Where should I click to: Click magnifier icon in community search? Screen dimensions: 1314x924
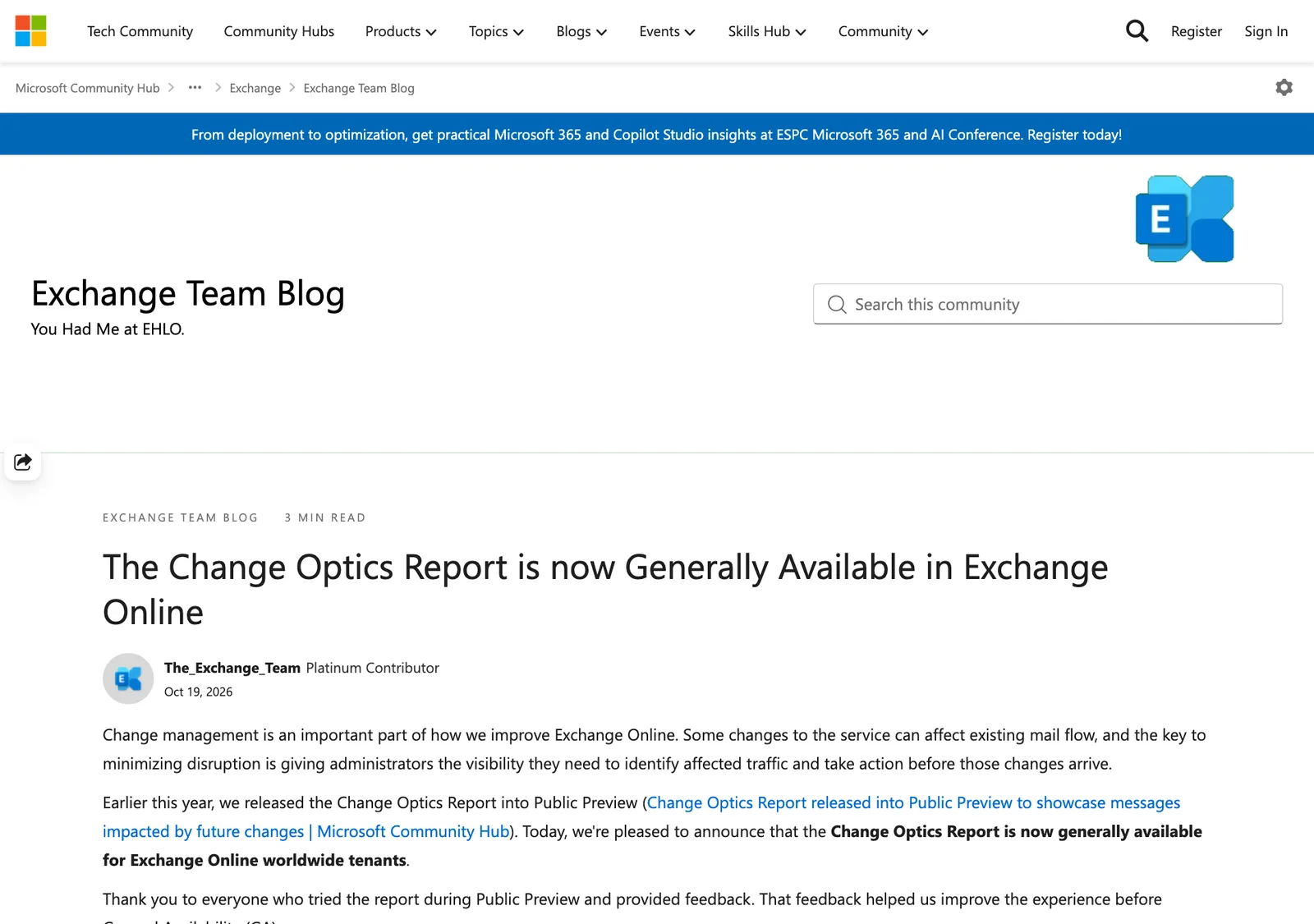837,305
